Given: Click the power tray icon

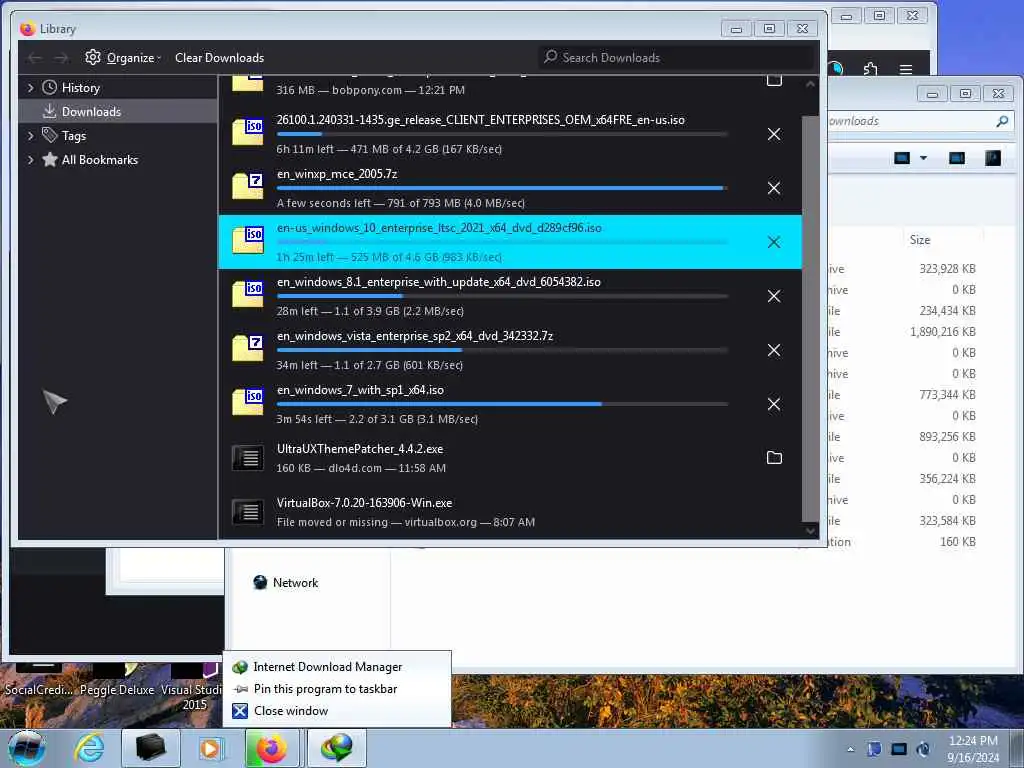Looking at the screenshot, I should (923, 750).
